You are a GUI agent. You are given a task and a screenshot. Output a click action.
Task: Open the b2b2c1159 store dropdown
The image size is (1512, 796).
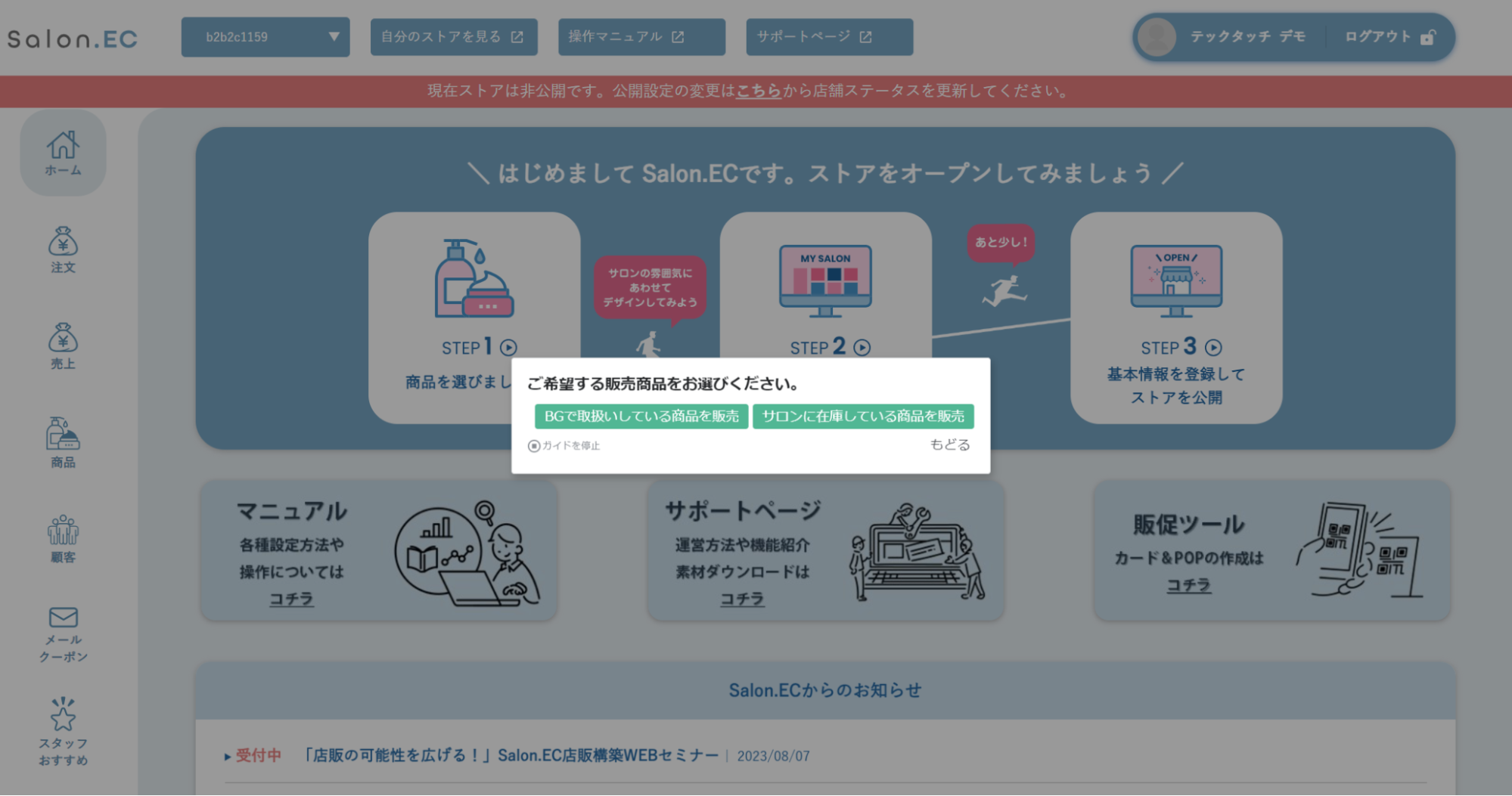coord(265,37)
